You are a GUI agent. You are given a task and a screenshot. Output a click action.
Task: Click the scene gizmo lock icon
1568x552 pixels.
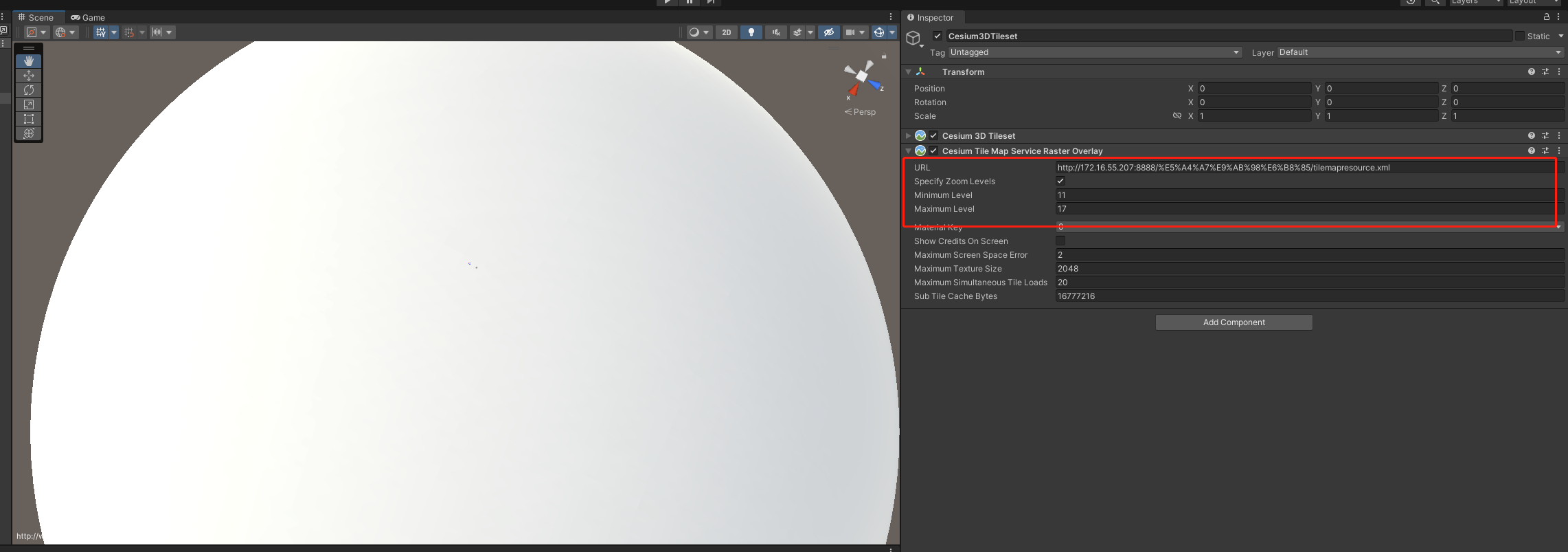[x=884, y=56]
